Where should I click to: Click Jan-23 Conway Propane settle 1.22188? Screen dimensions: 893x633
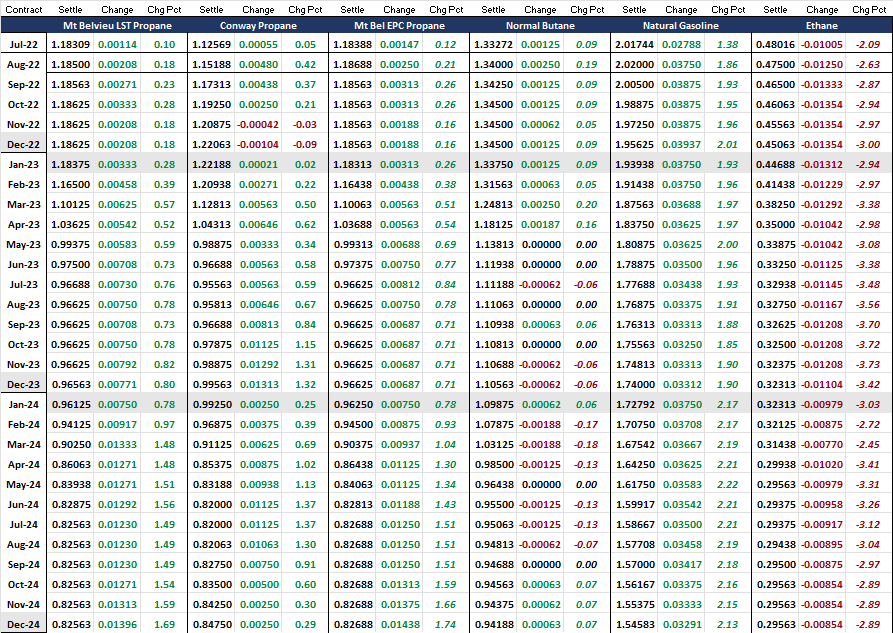(211, 165)
